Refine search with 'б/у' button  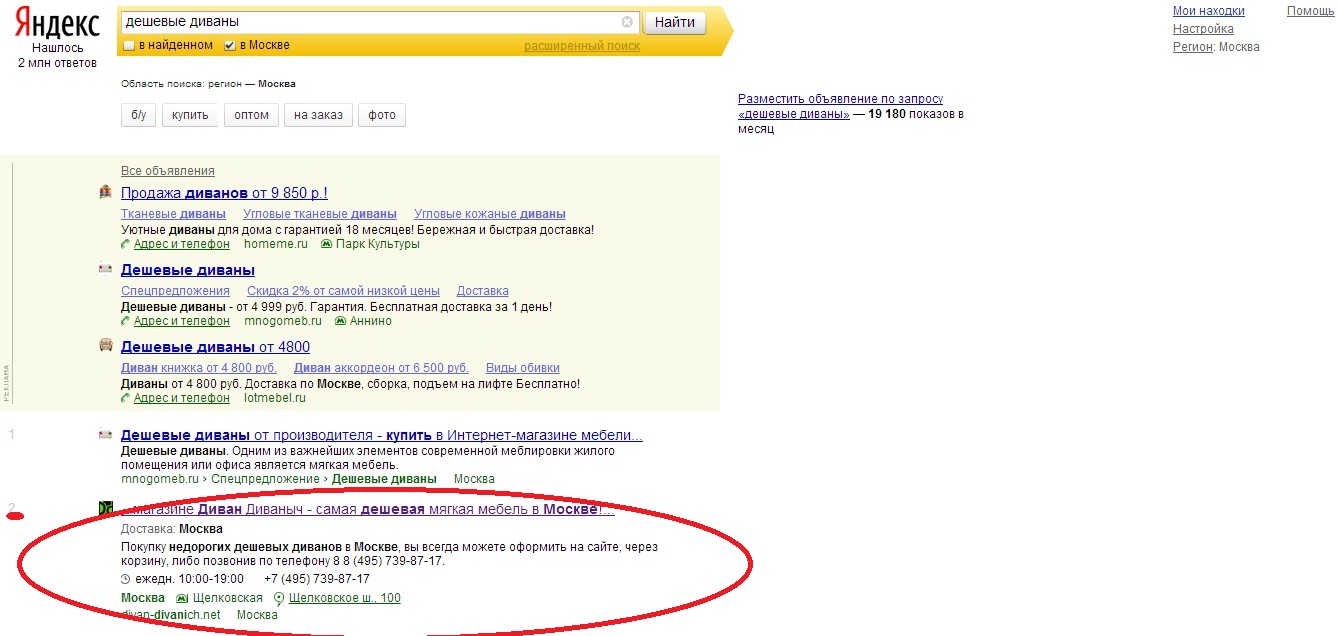click(x=138, y=115)
